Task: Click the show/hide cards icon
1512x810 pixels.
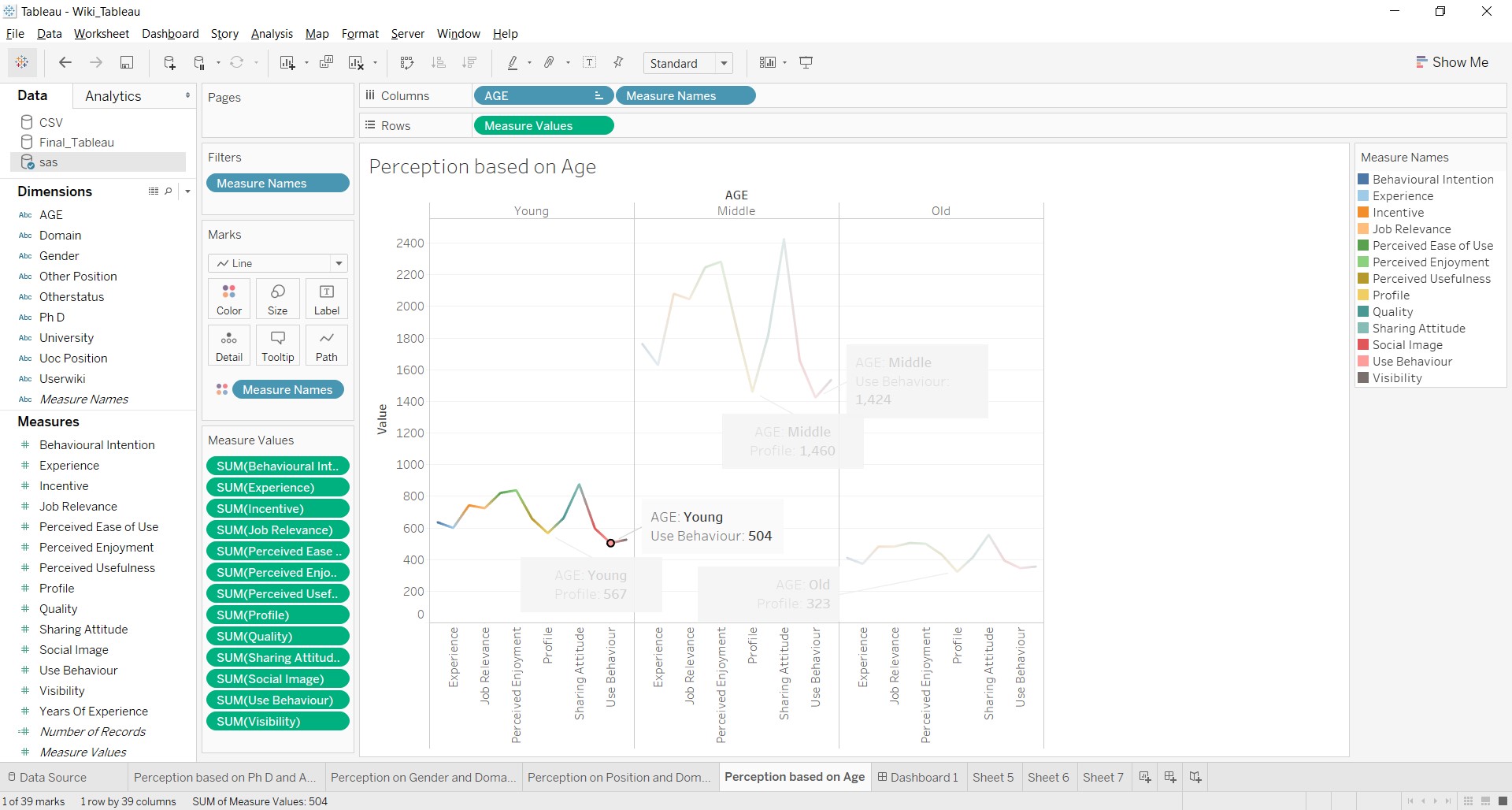Action: tap(768, 62)
